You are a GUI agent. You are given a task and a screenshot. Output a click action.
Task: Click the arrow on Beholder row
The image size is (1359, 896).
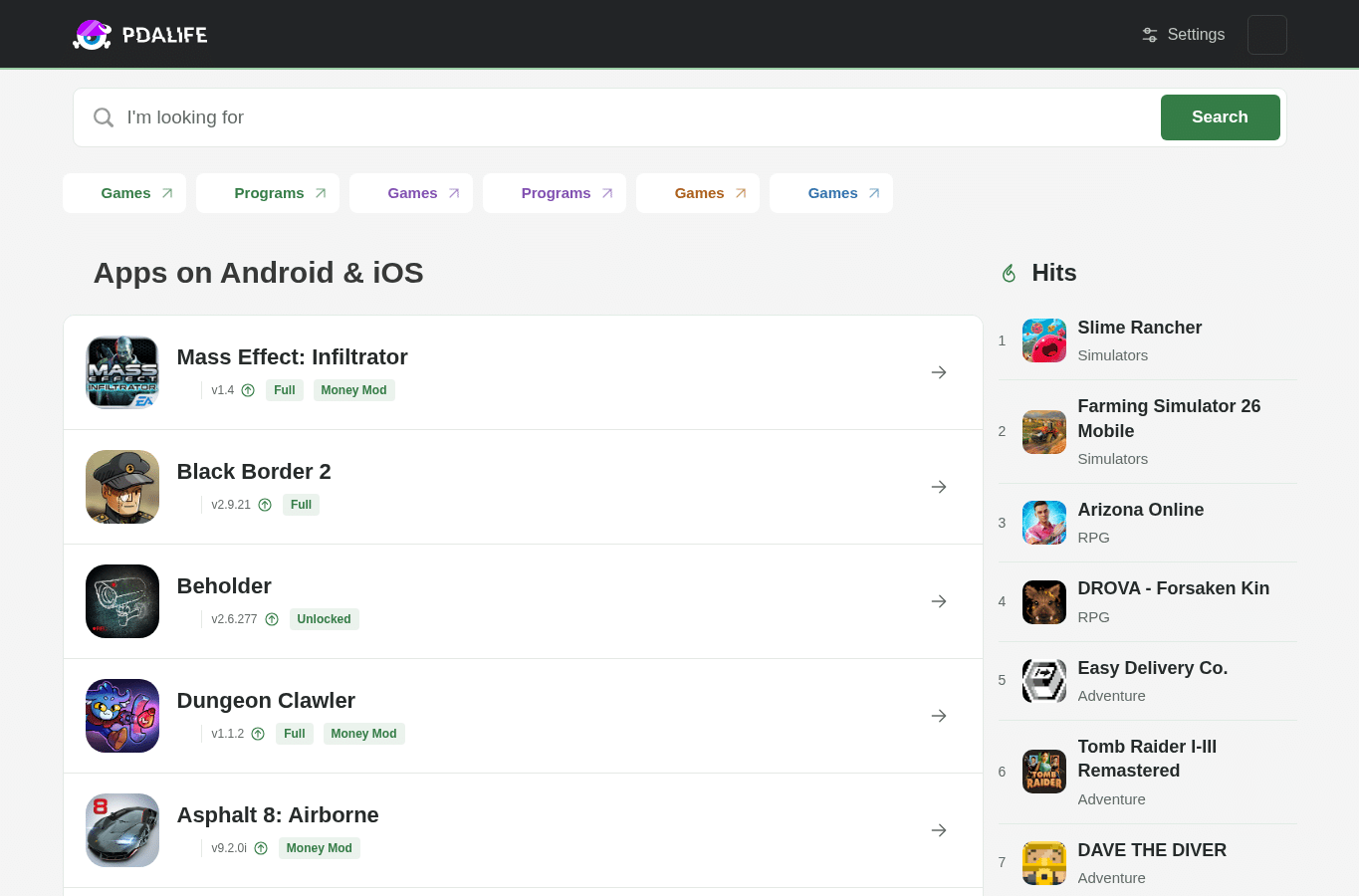[939, 601]
